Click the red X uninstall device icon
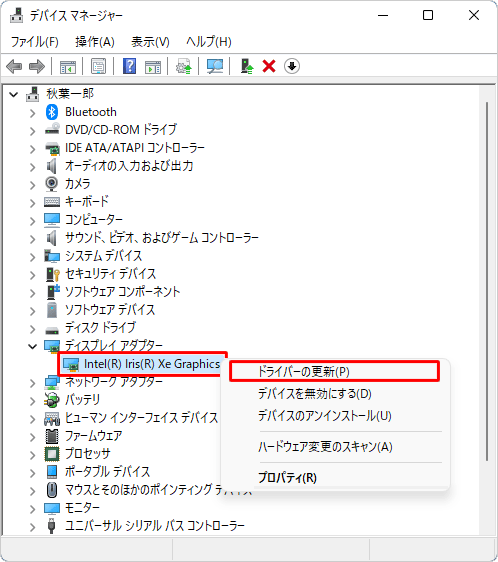Screen dimensions: 498x562 pyautogui.click(x=269, y=66)
